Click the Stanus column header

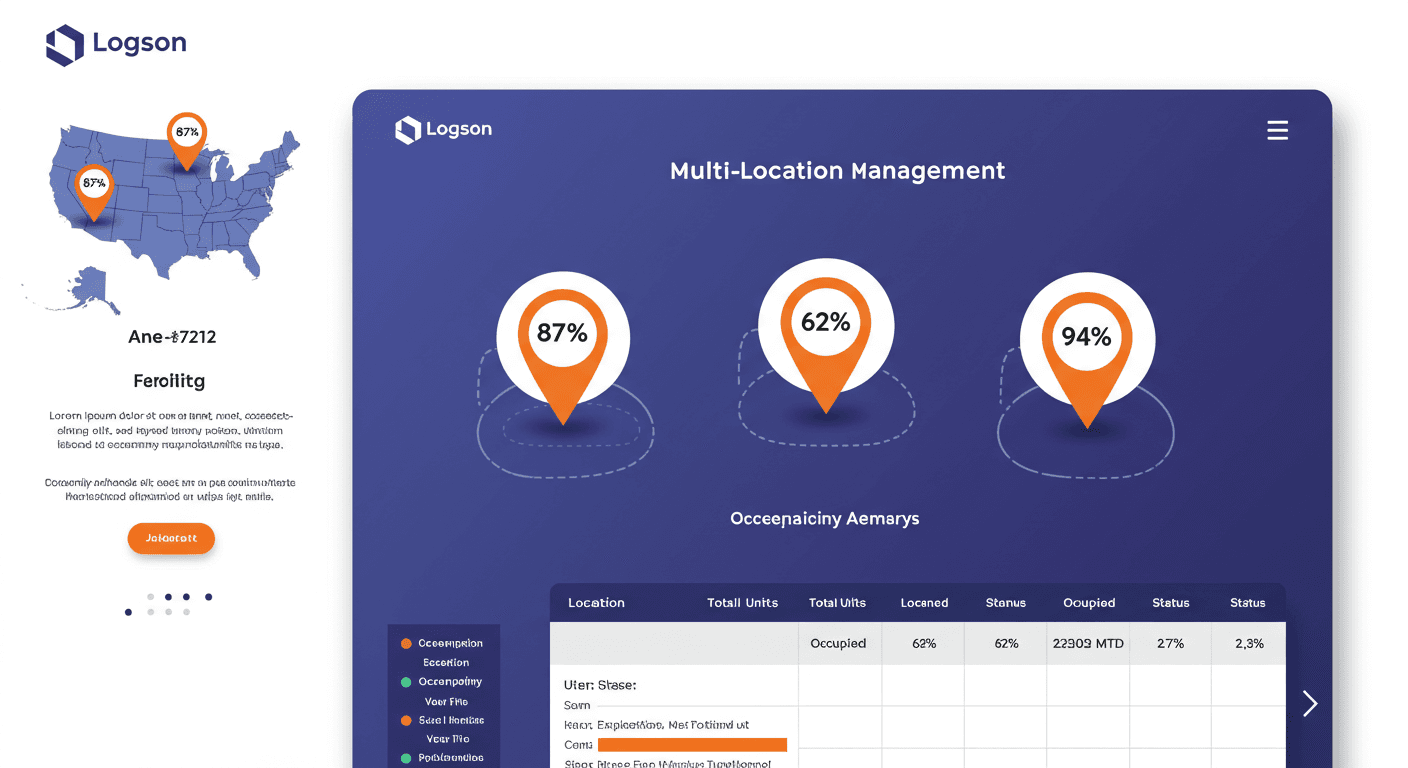[1006, 603]
